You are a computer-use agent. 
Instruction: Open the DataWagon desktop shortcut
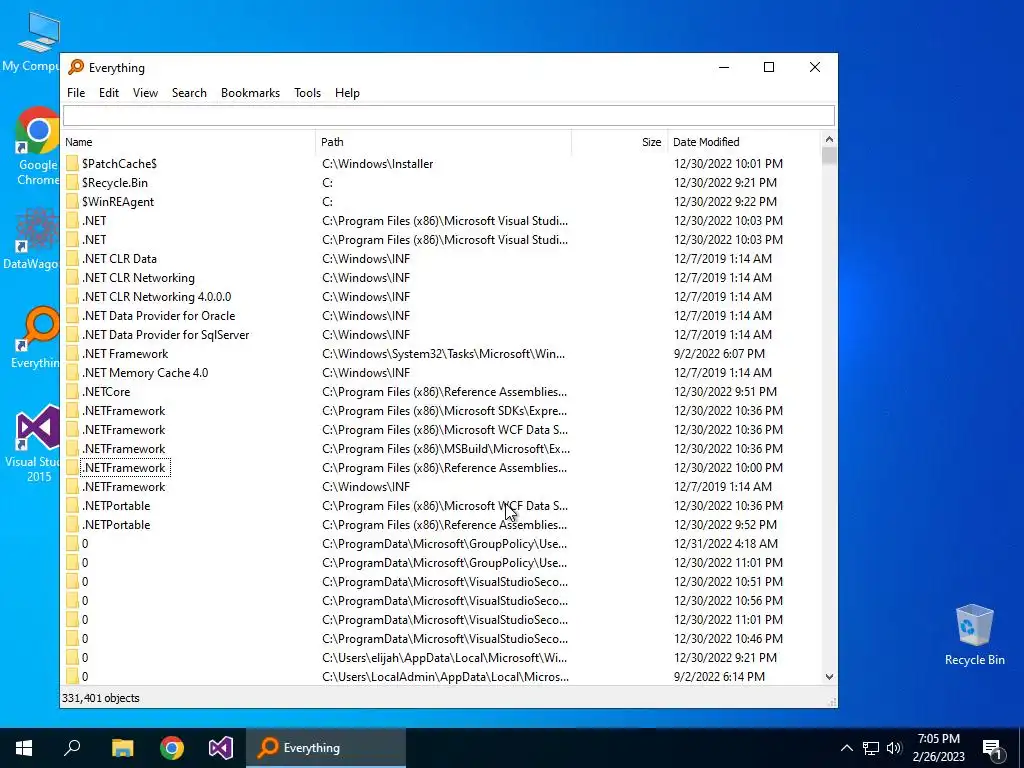pyautogui.click(x=31, y=238)
